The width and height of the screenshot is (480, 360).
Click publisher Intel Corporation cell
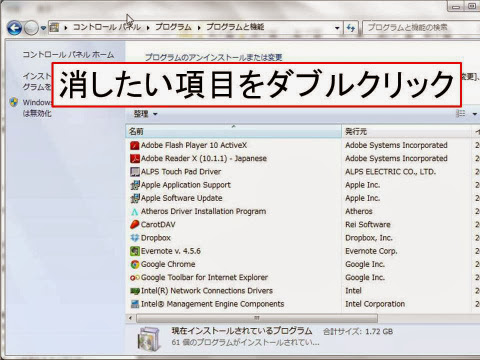click(x=375, y=304)
